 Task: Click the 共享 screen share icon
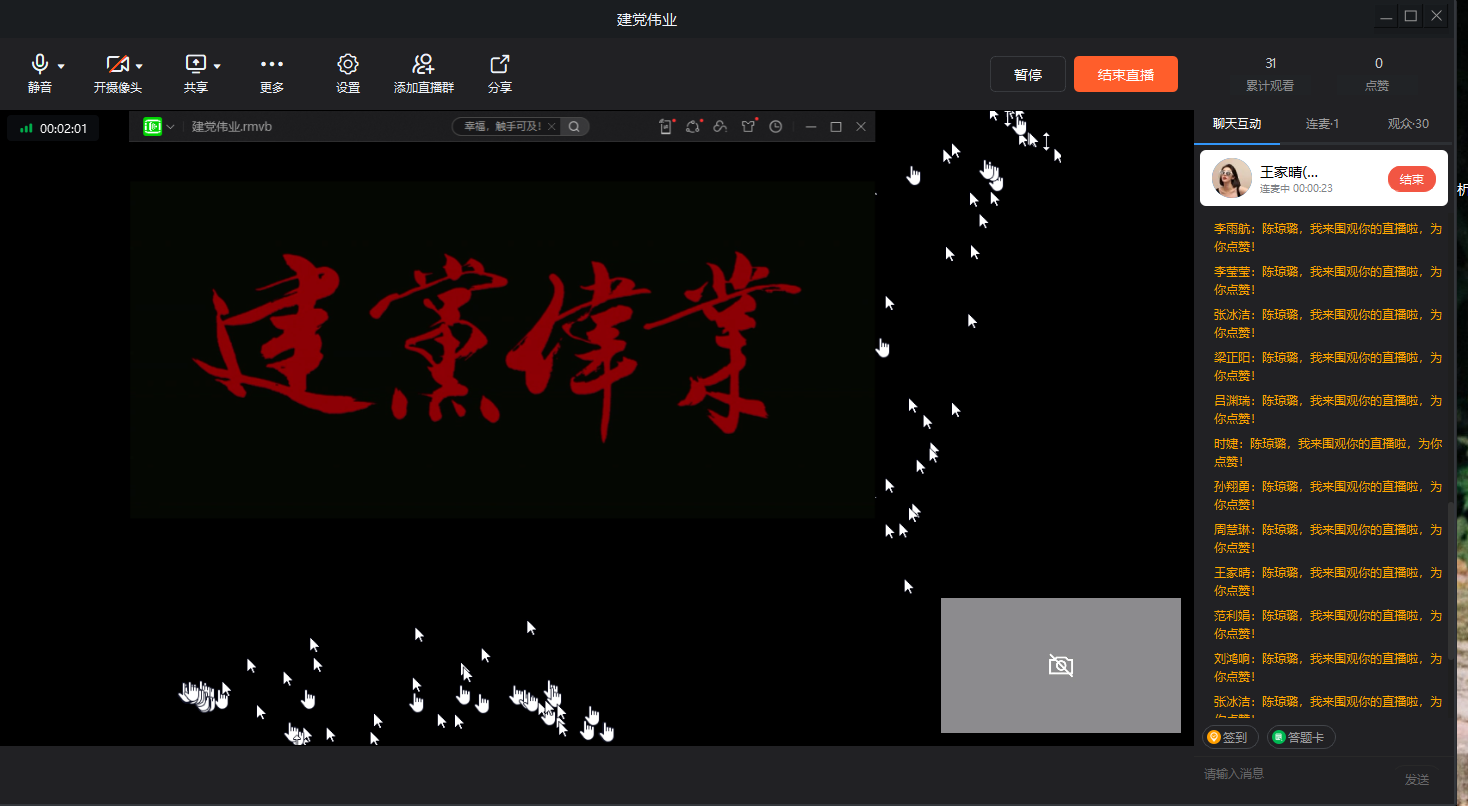(x=195, y=65)
